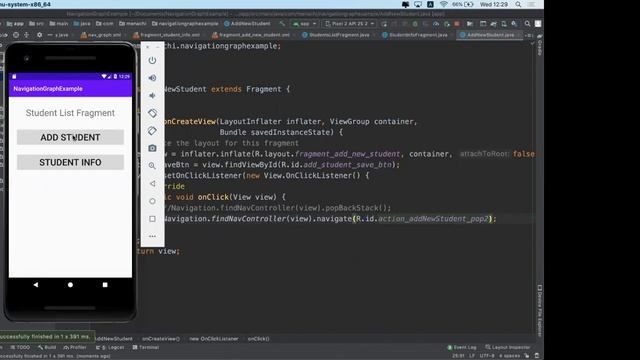Switch to the StudentsListFragment.java tab
This screenshot has width=640, height=360.
(x=336, y=35)
